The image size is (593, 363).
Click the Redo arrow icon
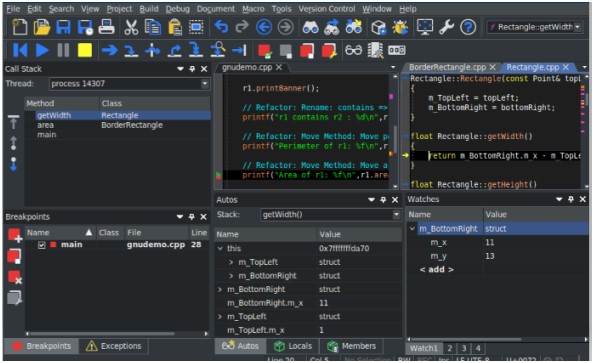242,27
